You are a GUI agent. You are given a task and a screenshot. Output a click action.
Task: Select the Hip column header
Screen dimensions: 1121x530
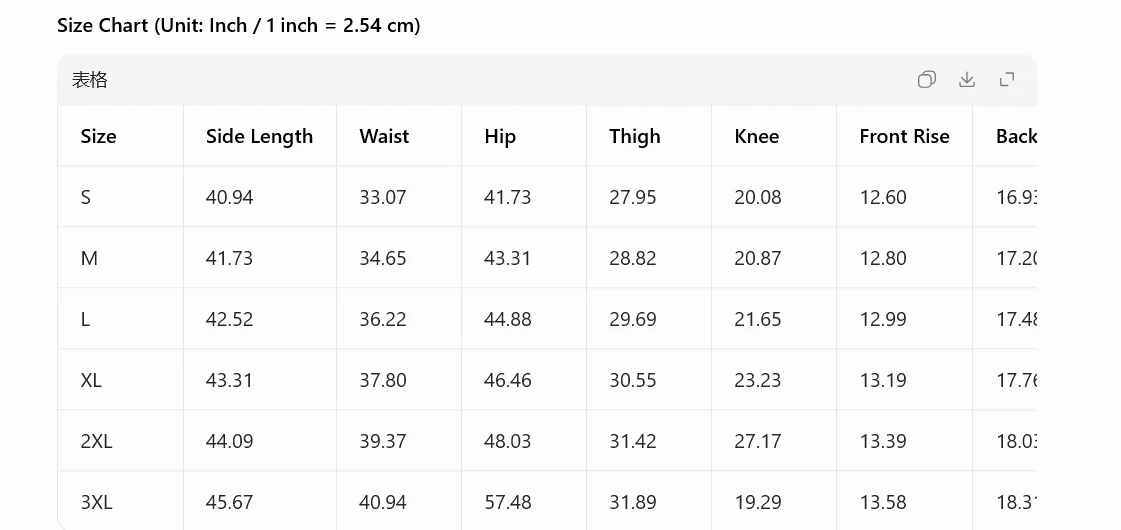500,137
